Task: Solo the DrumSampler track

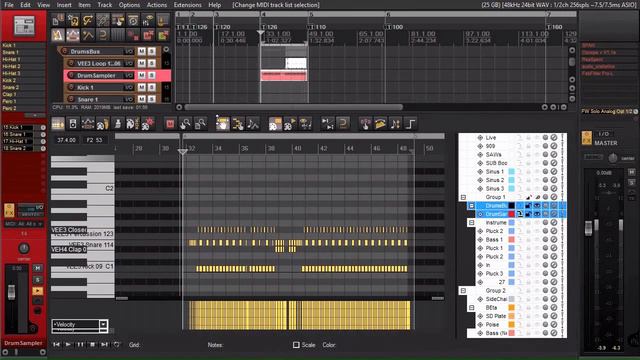Action: click(151, 76)
